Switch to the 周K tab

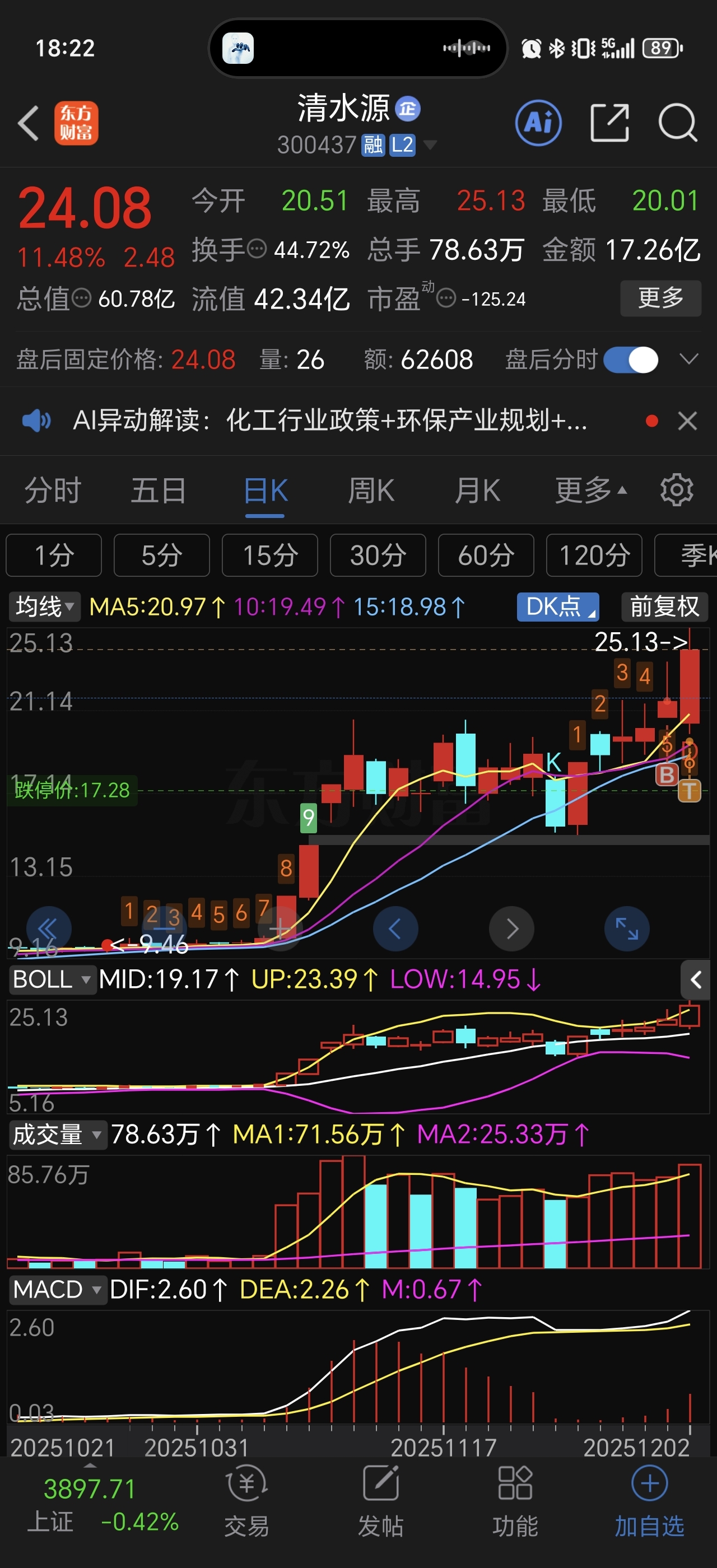(371, 490)
